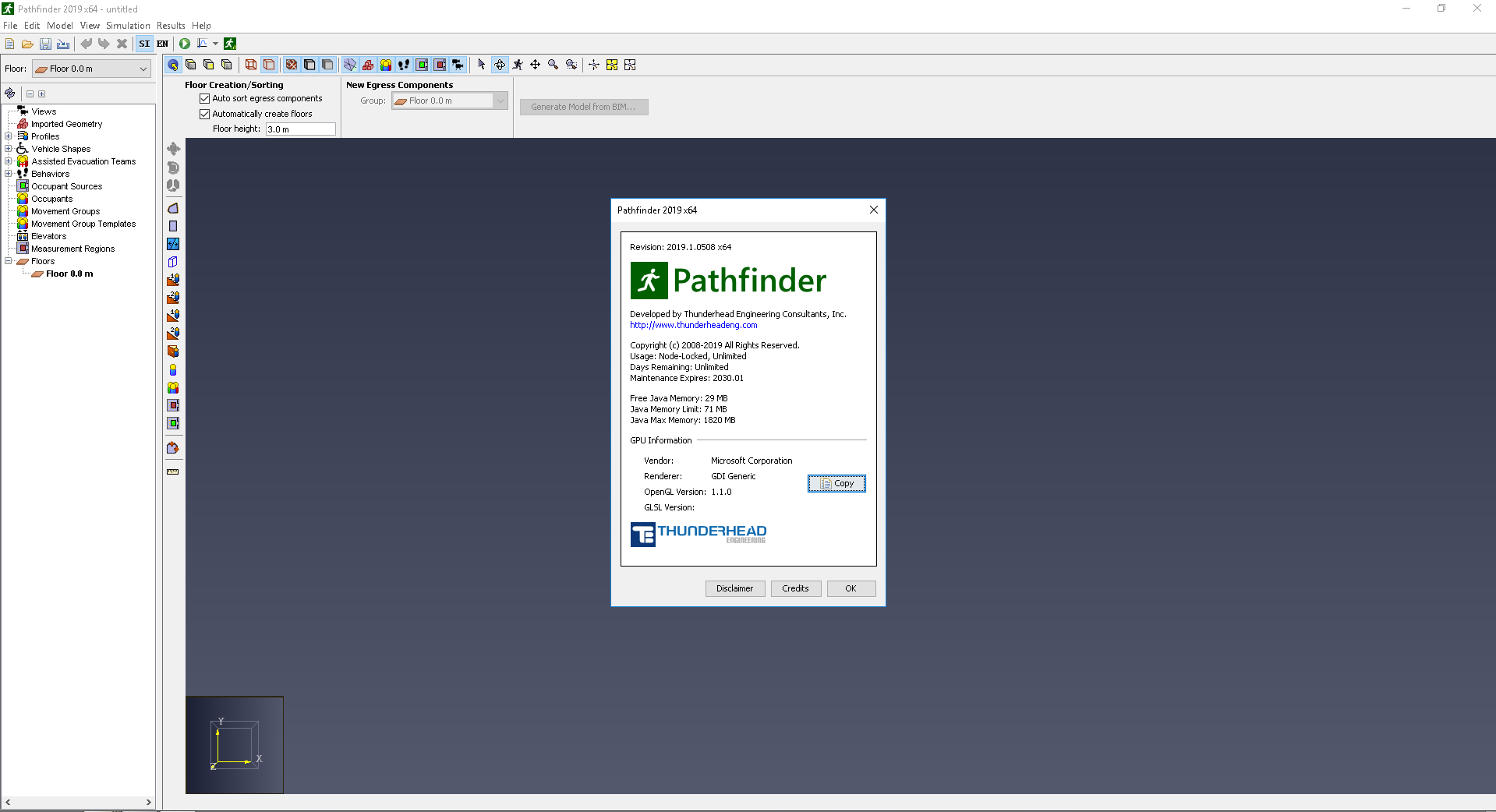Screen dimensions: 1496x812
Task: Open the View menu
Action: coord(90,26)
